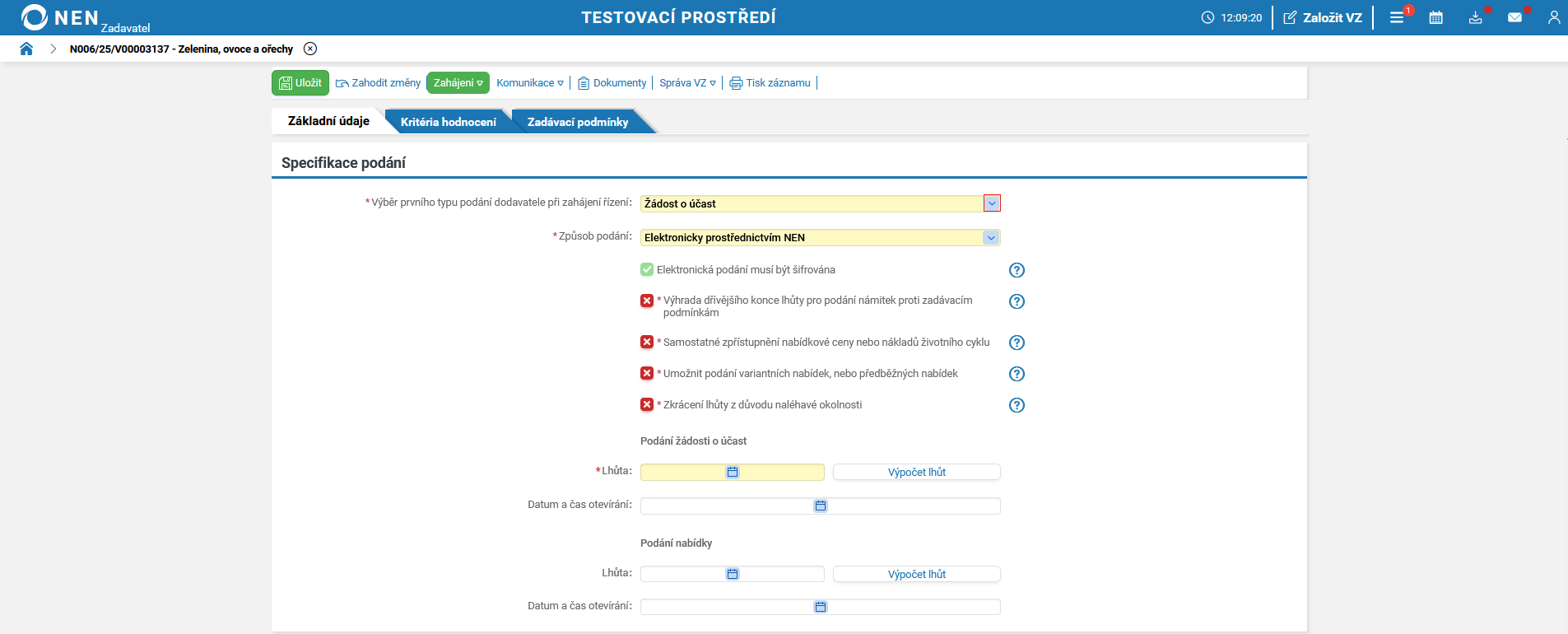Toggle Samostatné zpřístupnění nabídkové ceny checkbox

(647, 342)
